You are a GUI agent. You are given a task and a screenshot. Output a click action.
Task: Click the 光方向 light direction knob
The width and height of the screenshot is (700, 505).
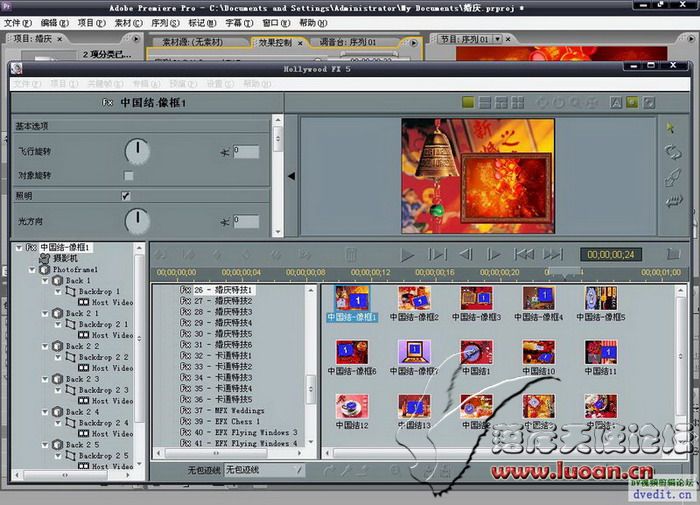137,221
